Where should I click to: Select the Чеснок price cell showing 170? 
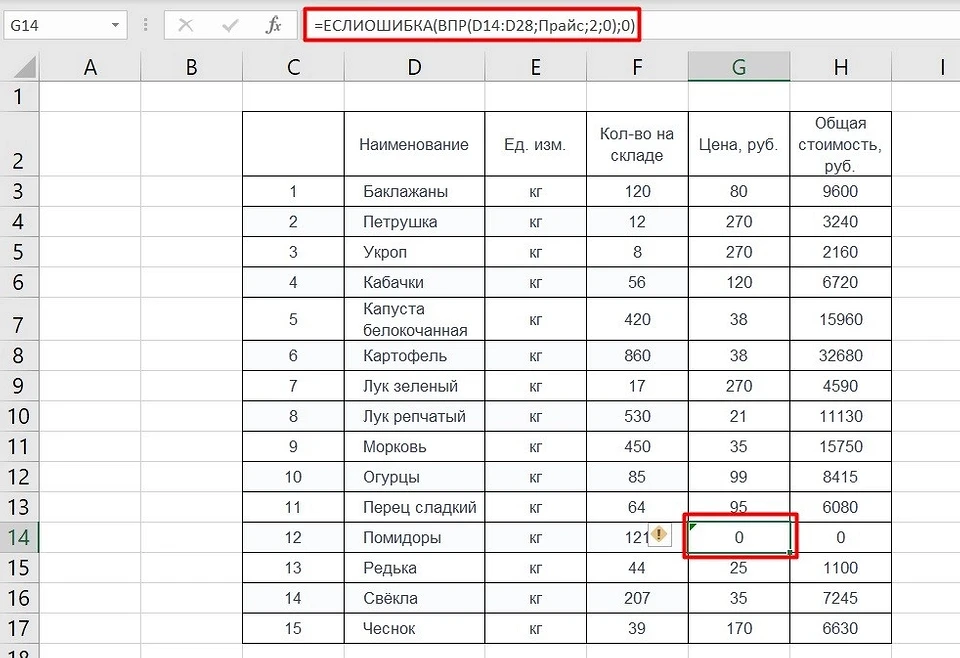click(738, 628)
